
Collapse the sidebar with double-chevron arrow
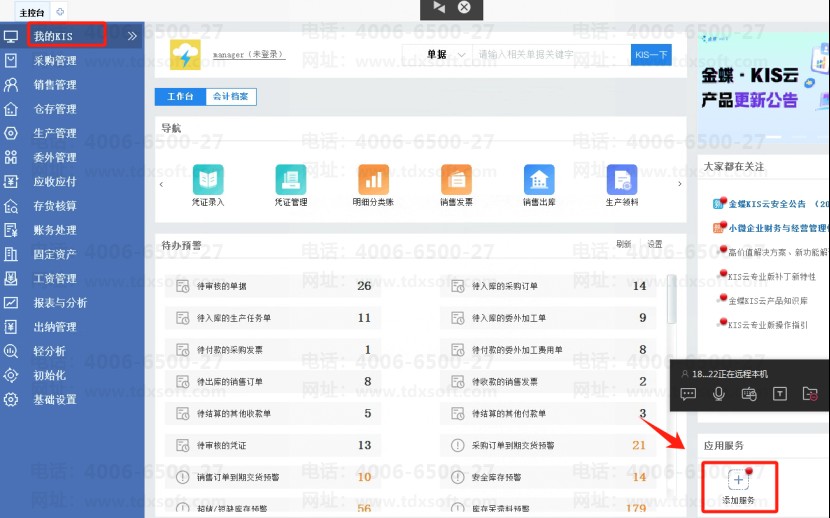pos(133,37)
